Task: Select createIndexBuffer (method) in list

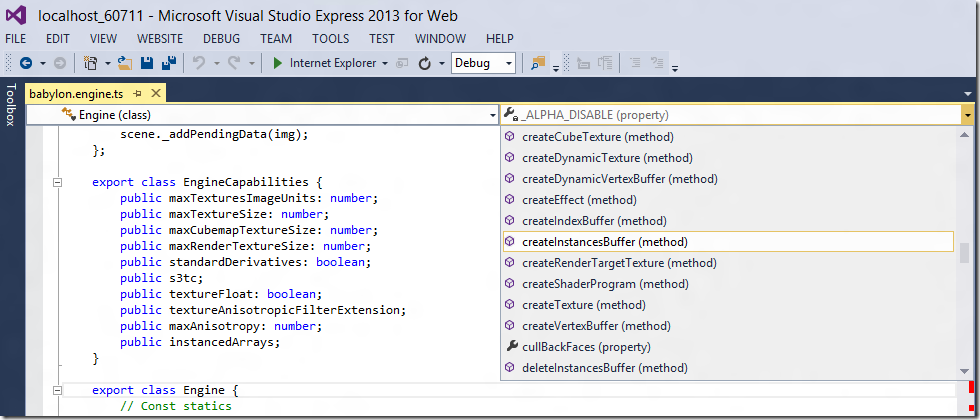Action: click(728, 221)
